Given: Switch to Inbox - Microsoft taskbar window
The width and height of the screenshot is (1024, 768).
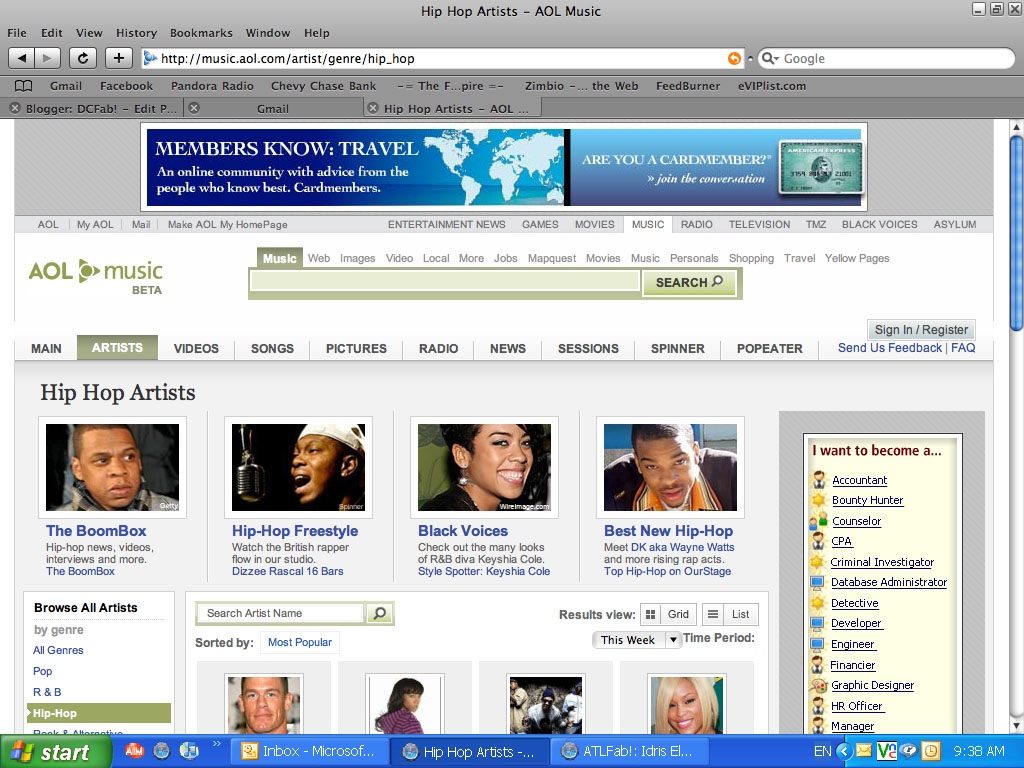Looking at the screenshot, I should (x=308, y=752).
